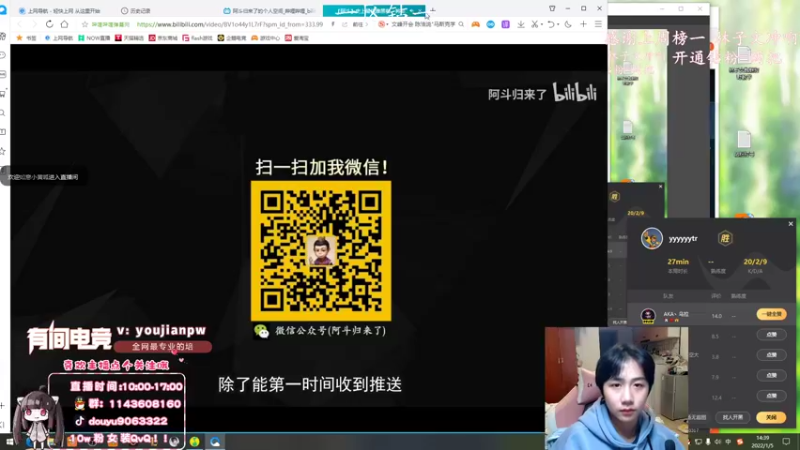Focus the bilibili URL address bar
The width and height of the screenshot is (800, 450).
230,24
